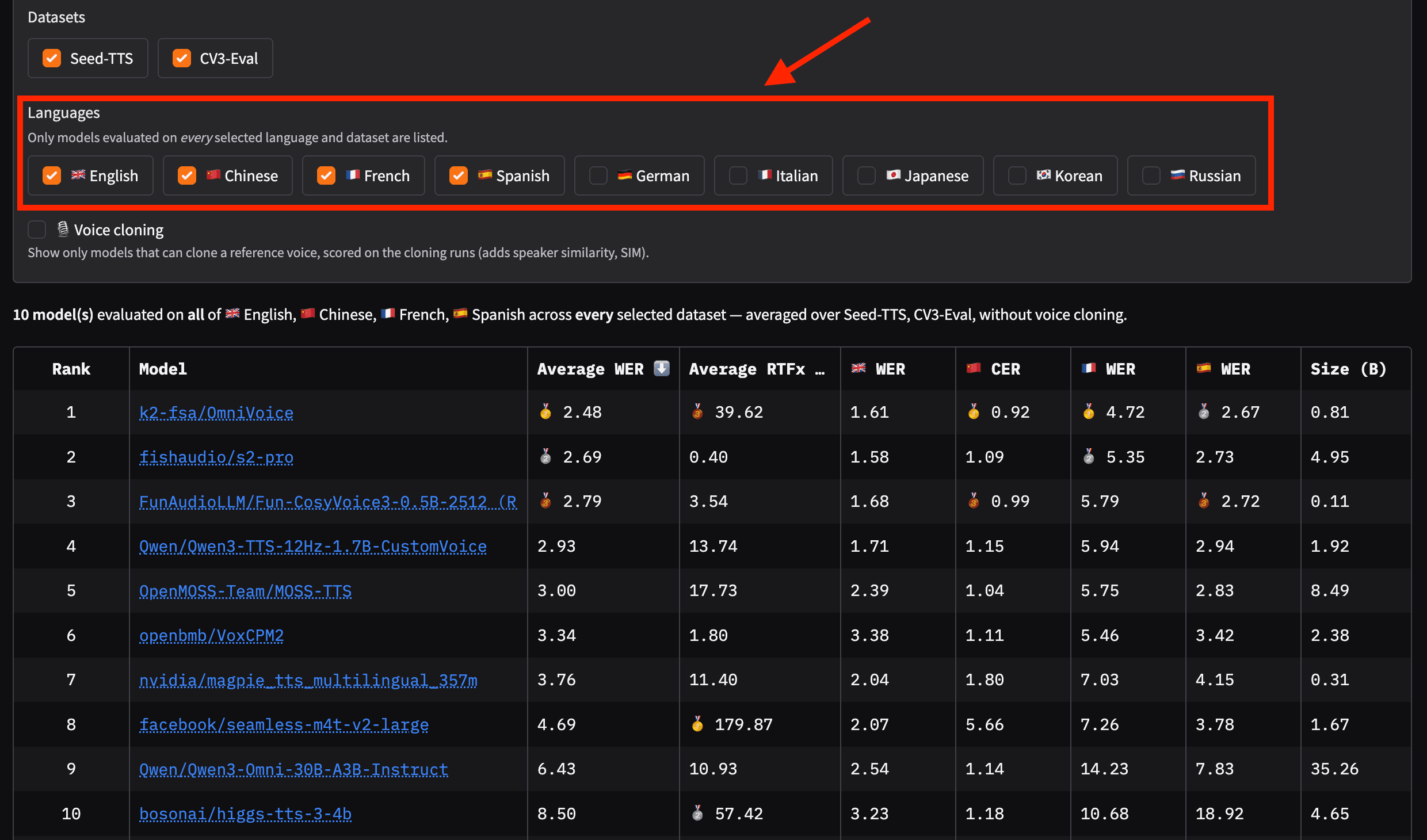Uncheck the CV3-Eval dataset checkbox
Viewport: 1427px width, 840px height.
click(182, 58)
